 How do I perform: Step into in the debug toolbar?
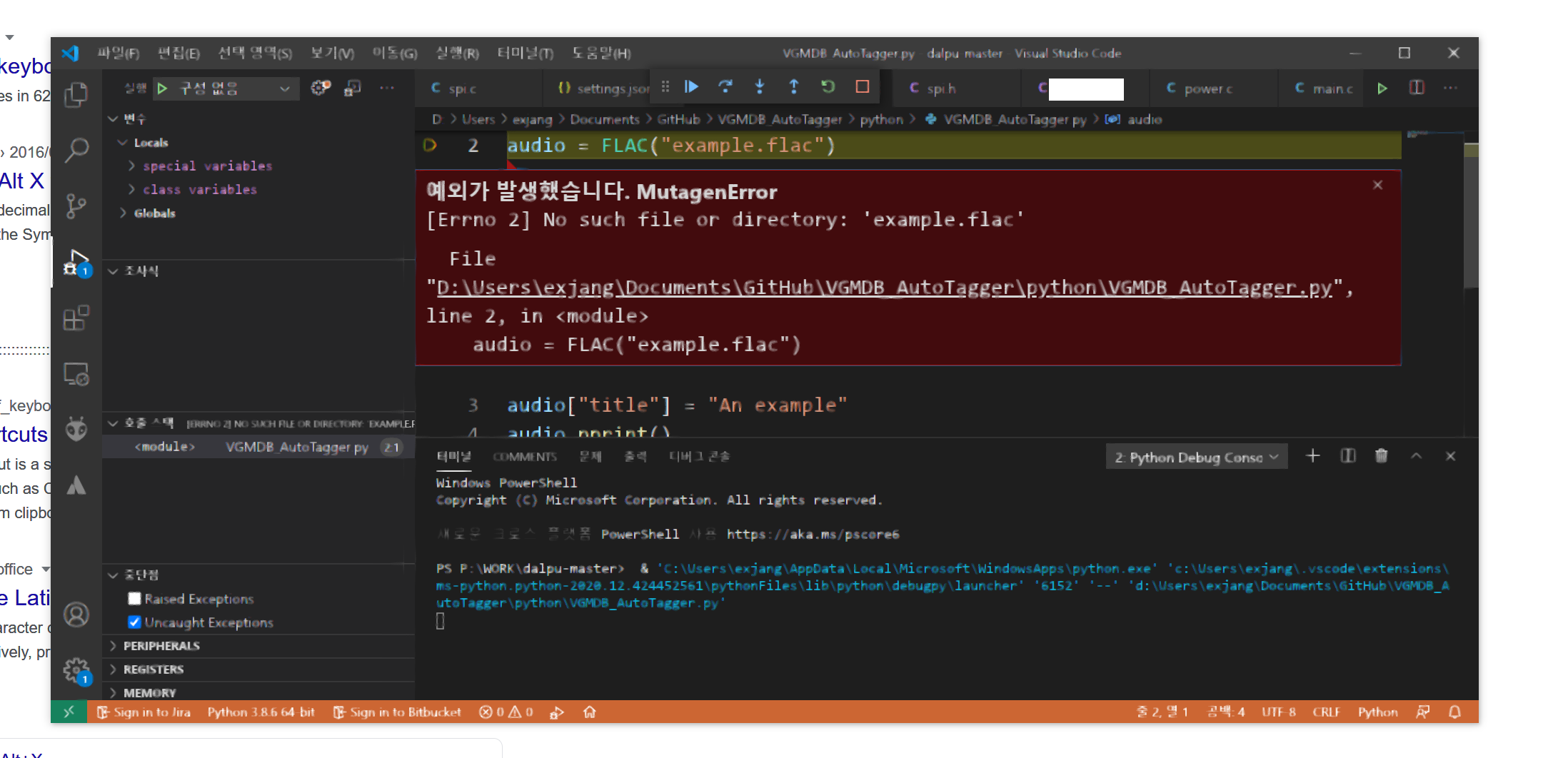click(x=760, y=87)
